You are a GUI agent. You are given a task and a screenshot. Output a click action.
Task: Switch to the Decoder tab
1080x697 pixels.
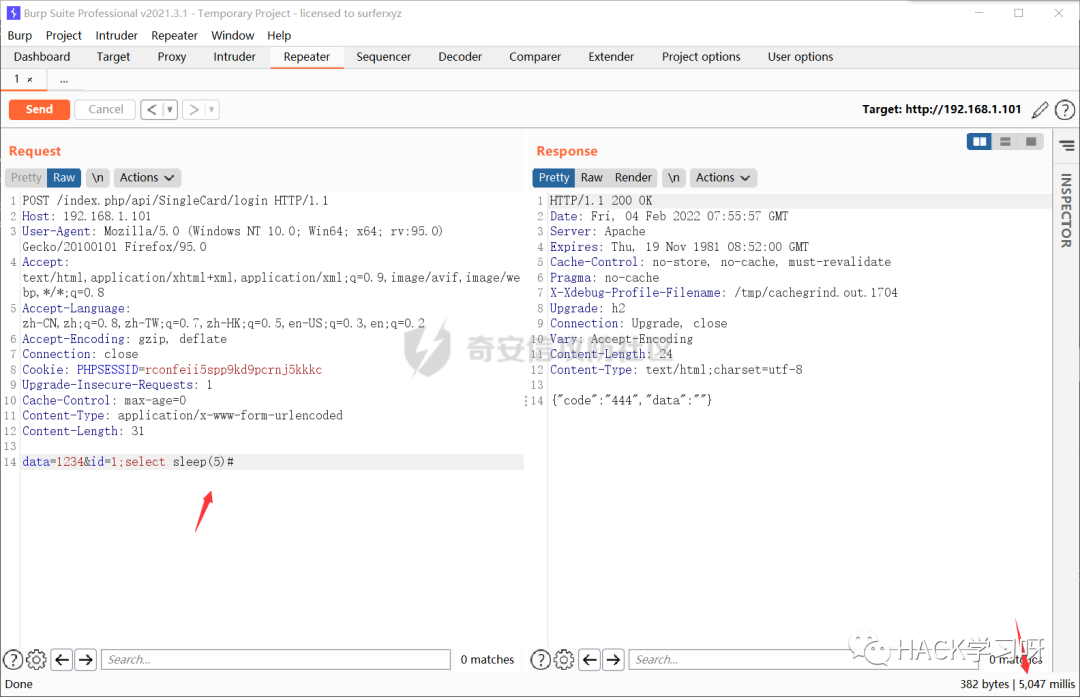460,56
